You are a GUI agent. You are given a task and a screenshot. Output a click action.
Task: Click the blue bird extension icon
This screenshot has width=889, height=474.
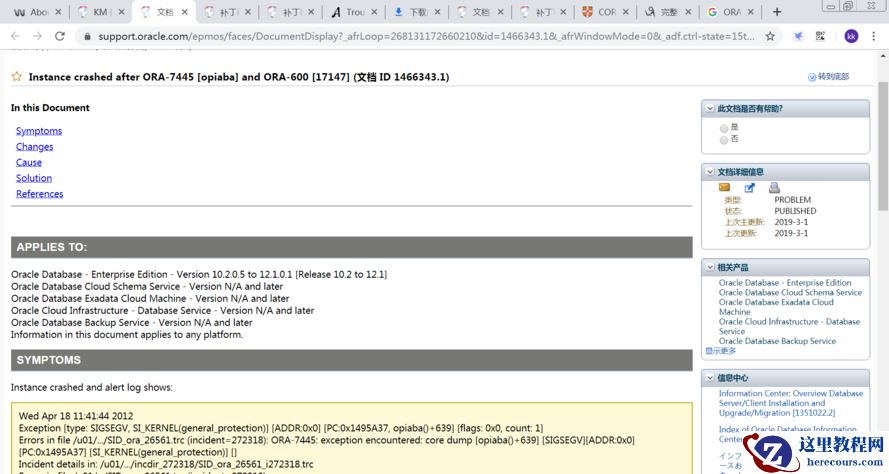[798, 36]
